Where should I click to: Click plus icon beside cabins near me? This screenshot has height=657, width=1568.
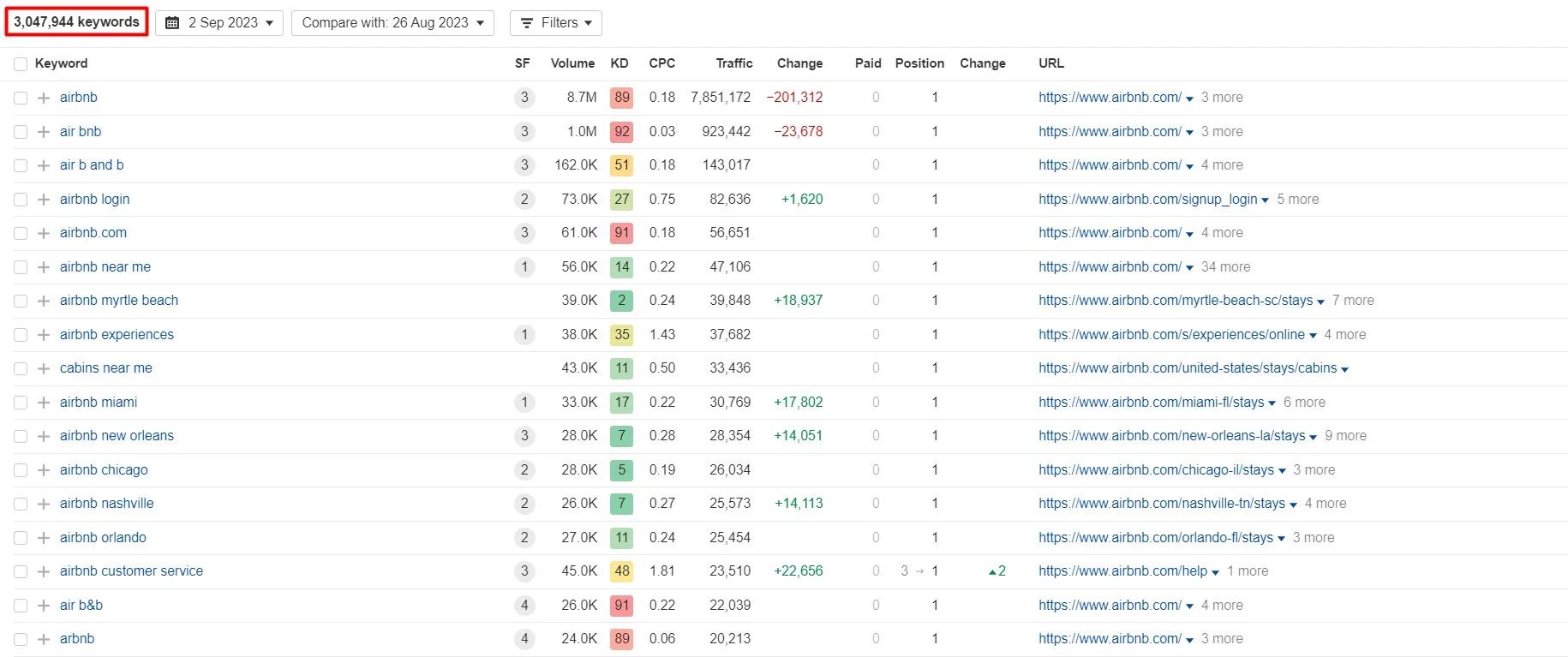(x=44, y=368)
